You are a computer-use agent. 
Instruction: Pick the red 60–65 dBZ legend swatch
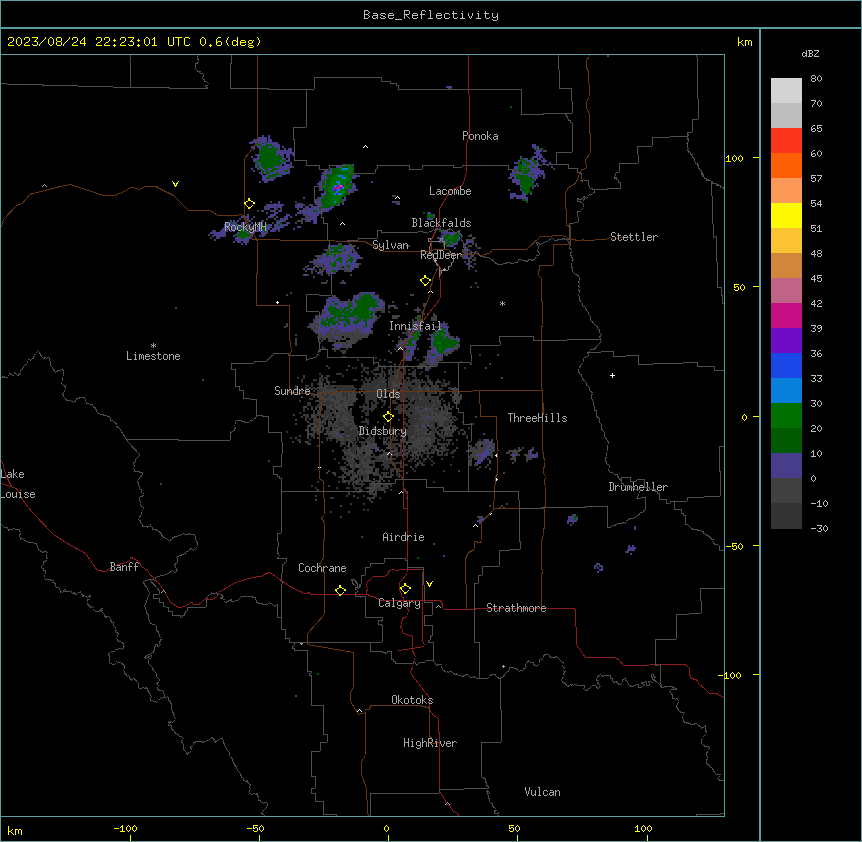pos(786,141)
